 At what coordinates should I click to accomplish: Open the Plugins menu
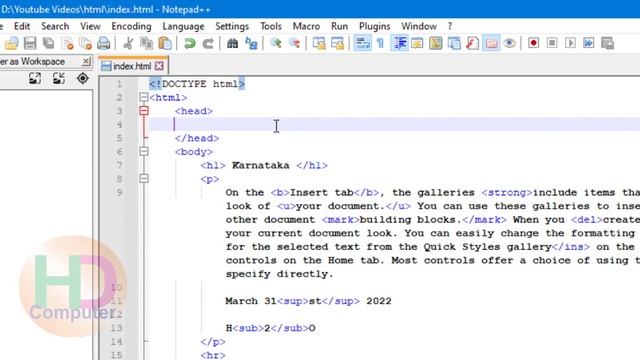[375, 26]
